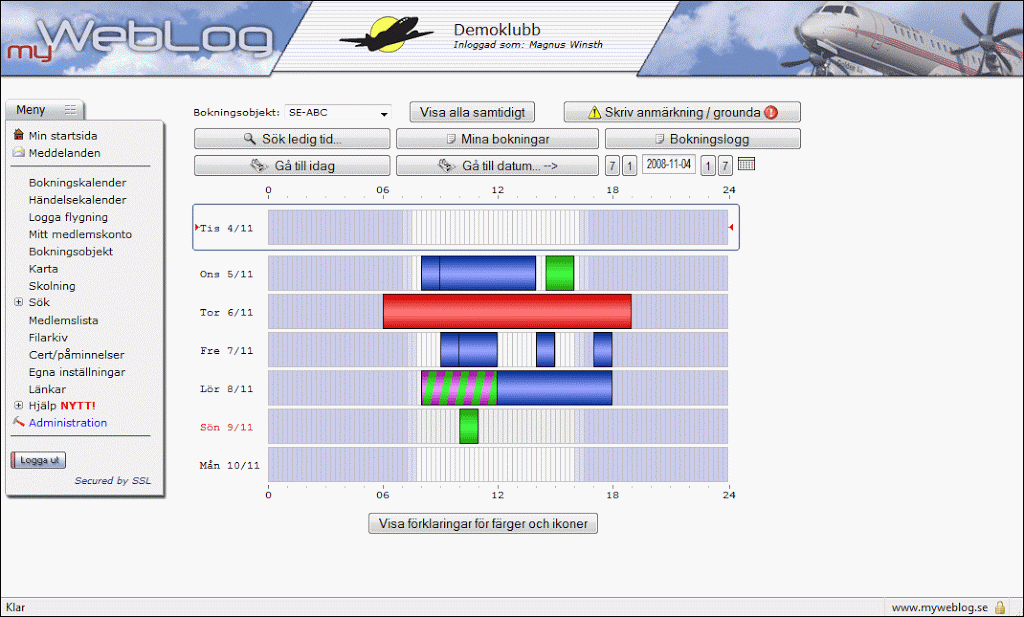Click the house icon beside Min startsida
Image resolution: width=1024 pixels, height=617 pixels.
click(18, 134)
